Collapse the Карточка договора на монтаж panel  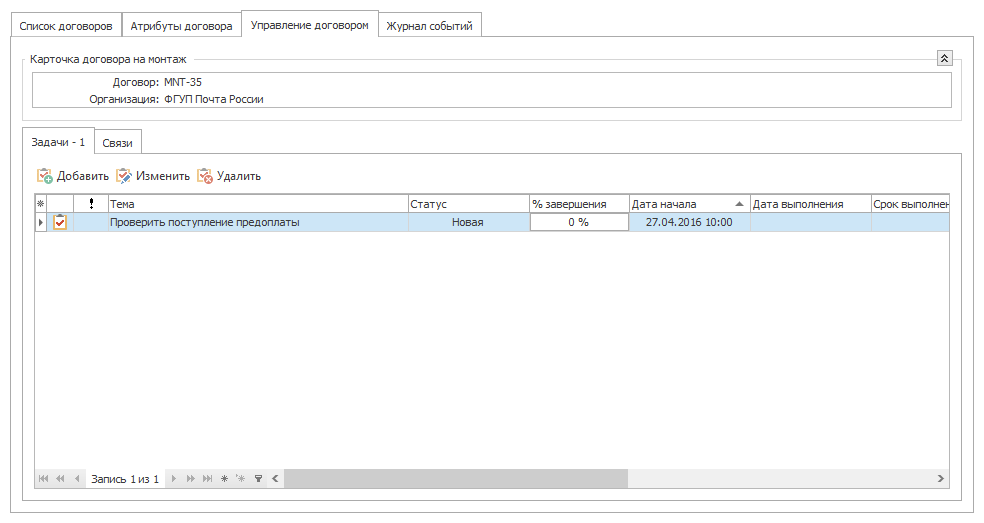tap(944, 58)
